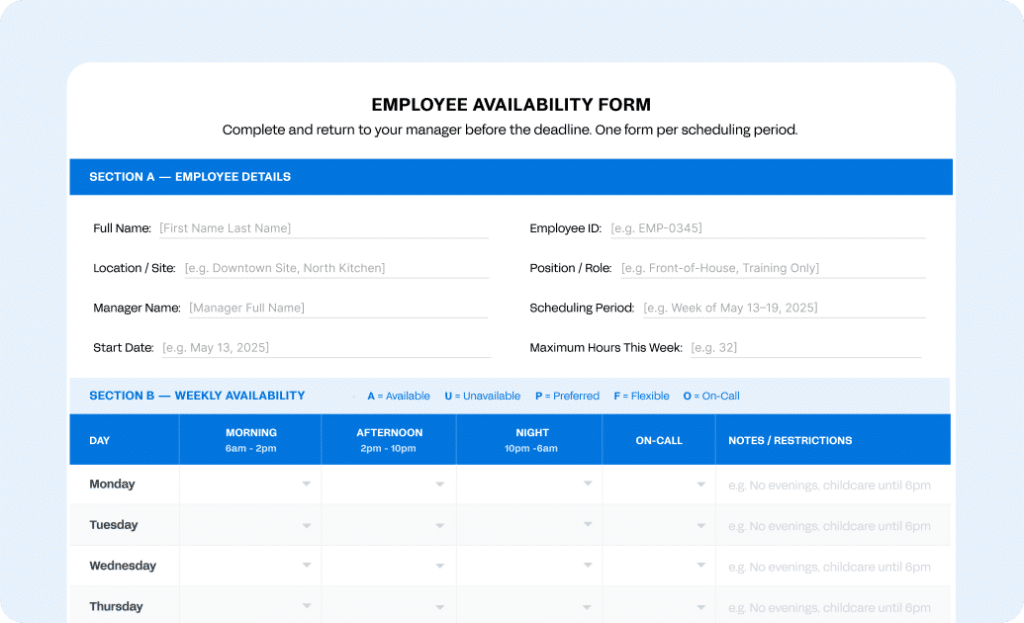This screenshot has height=623, width=1024.
Task: Click the 'O = On-Call' legend text
Action: tap(711, 396)
